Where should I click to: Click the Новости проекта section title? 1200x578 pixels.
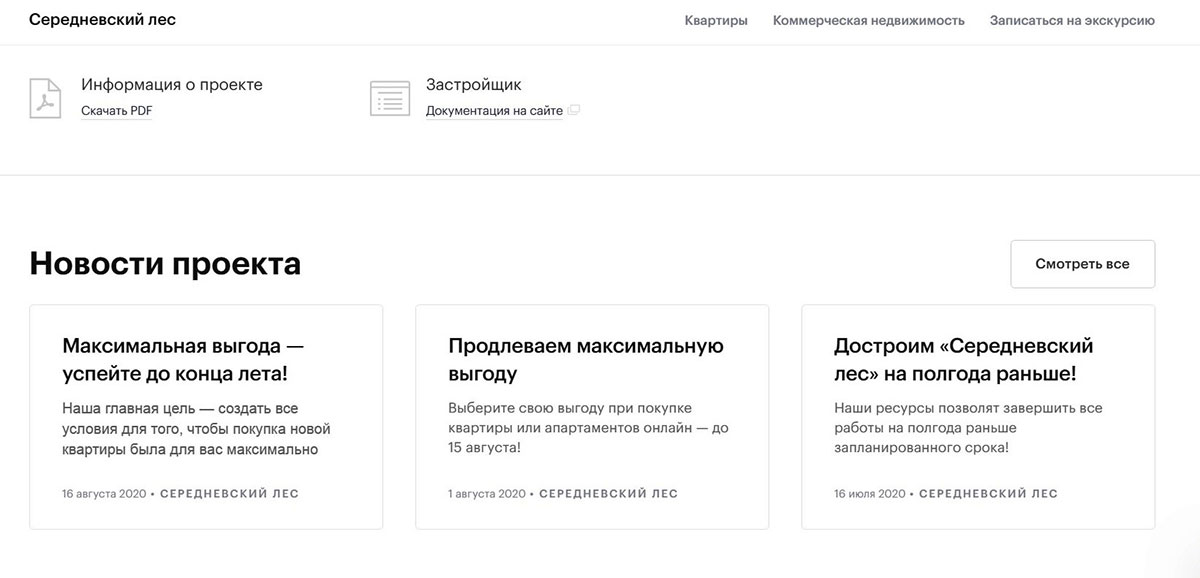click(165, 264)
